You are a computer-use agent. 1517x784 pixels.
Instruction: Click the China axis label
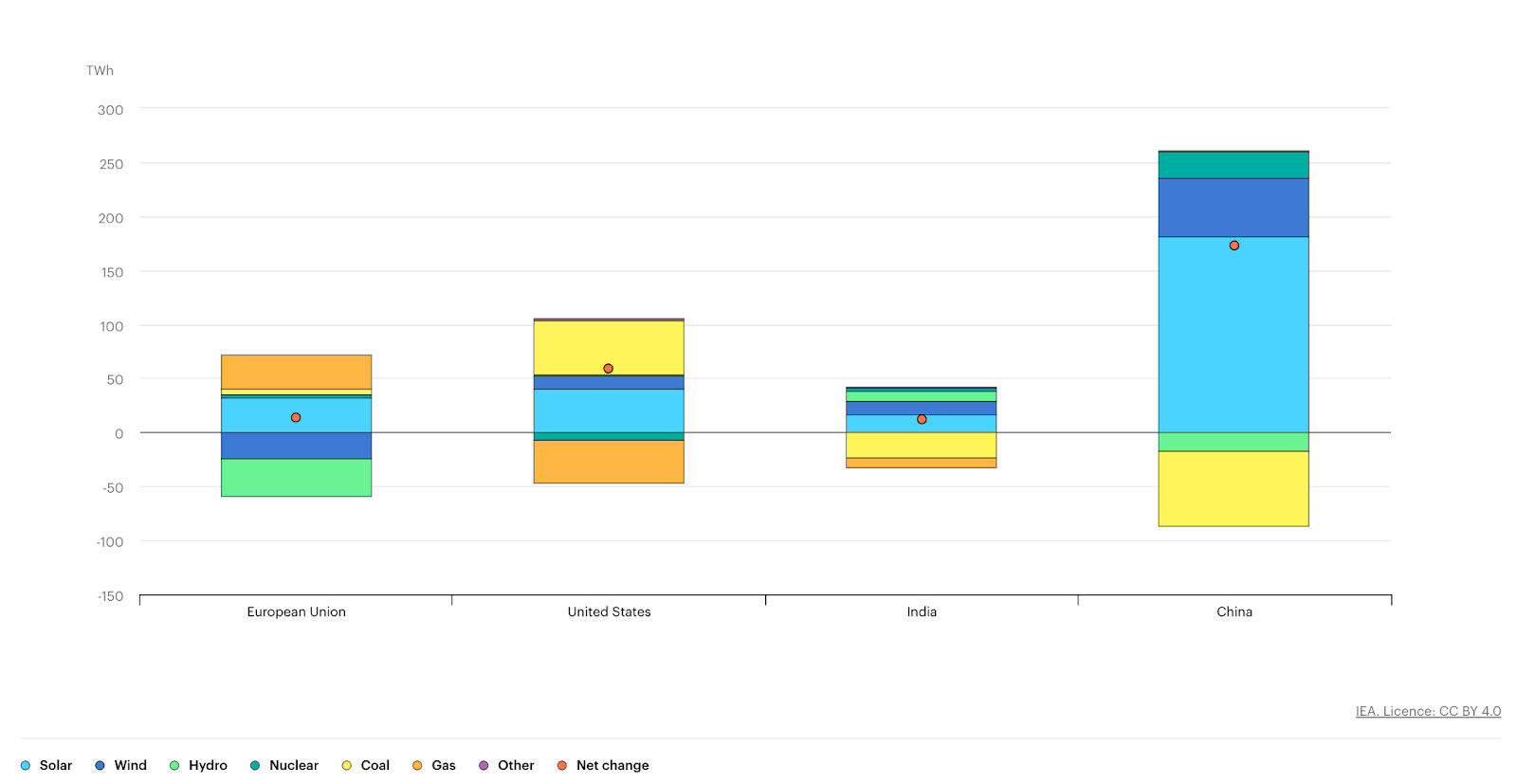tap(1234, 611)
